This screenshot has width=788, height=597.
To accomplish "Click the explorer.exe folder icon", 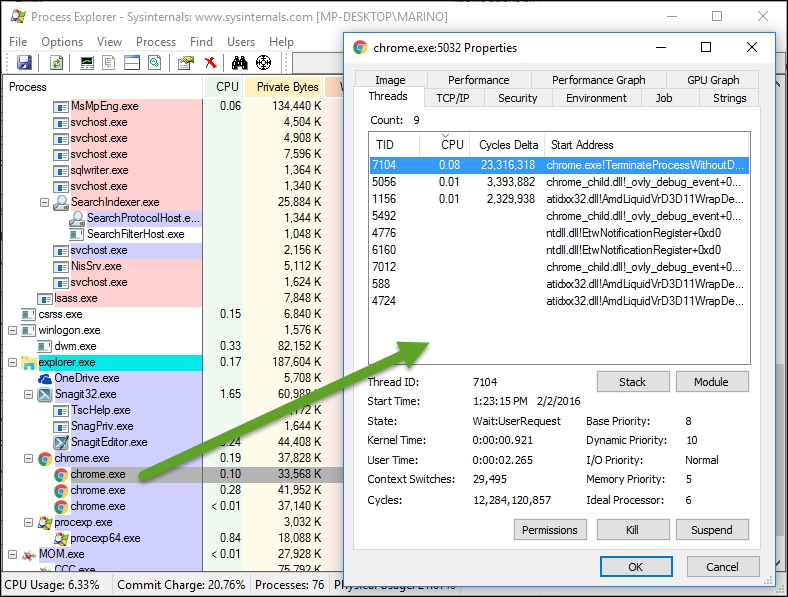I will 29,362.
